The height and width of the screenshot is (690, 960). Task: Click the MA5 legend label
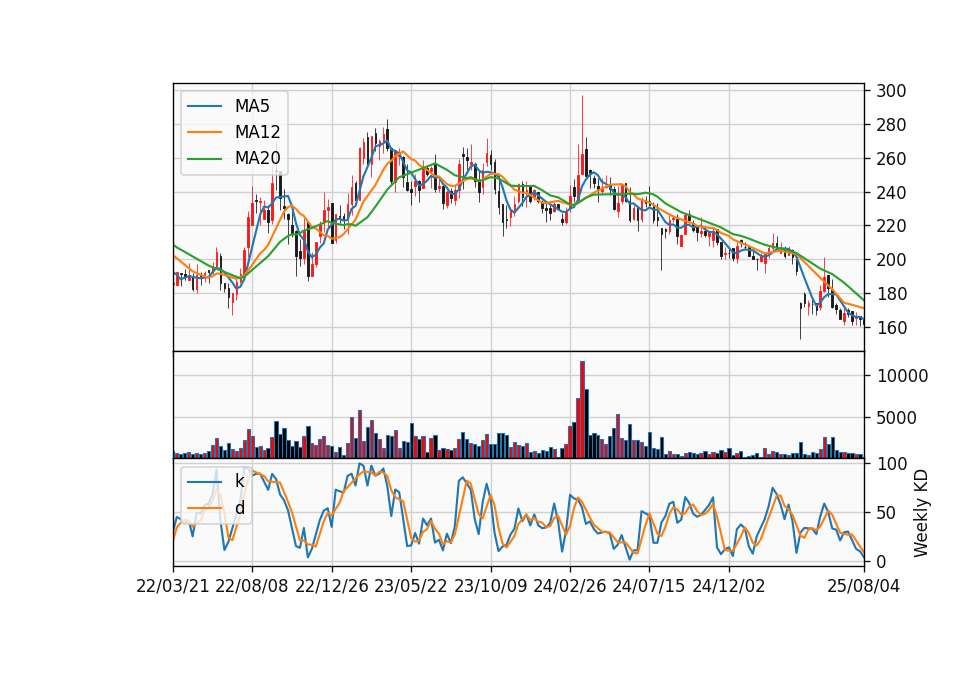coord(252,106)
